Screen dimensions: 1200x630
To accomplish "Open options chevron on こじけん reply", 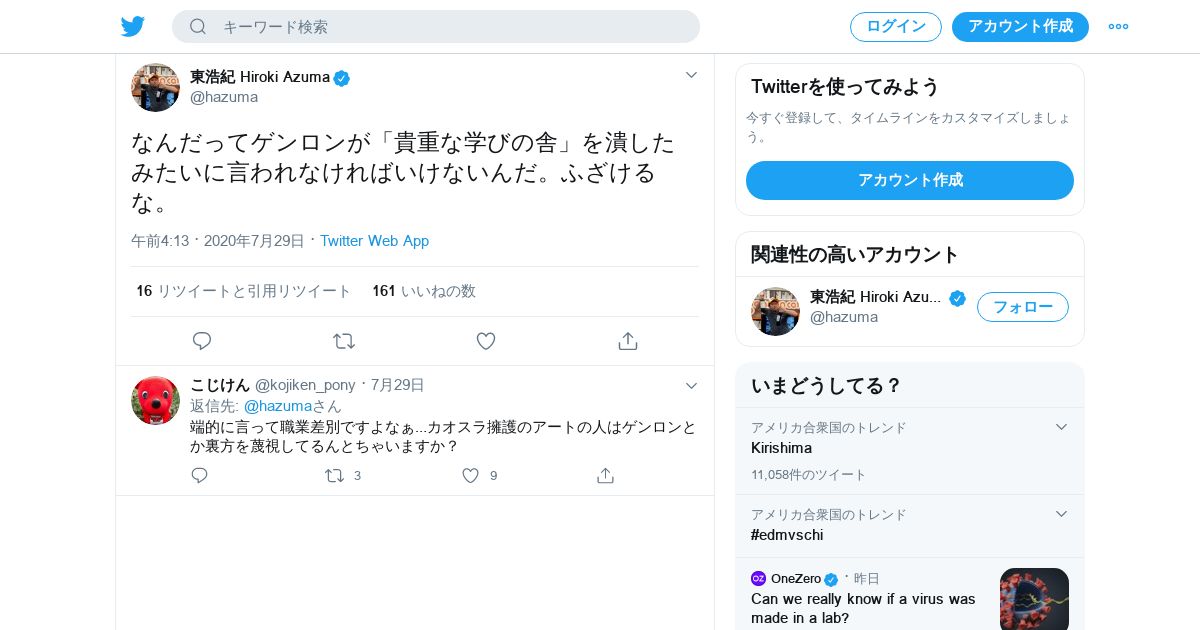I will pyautogui.click(x=691, y=386).
